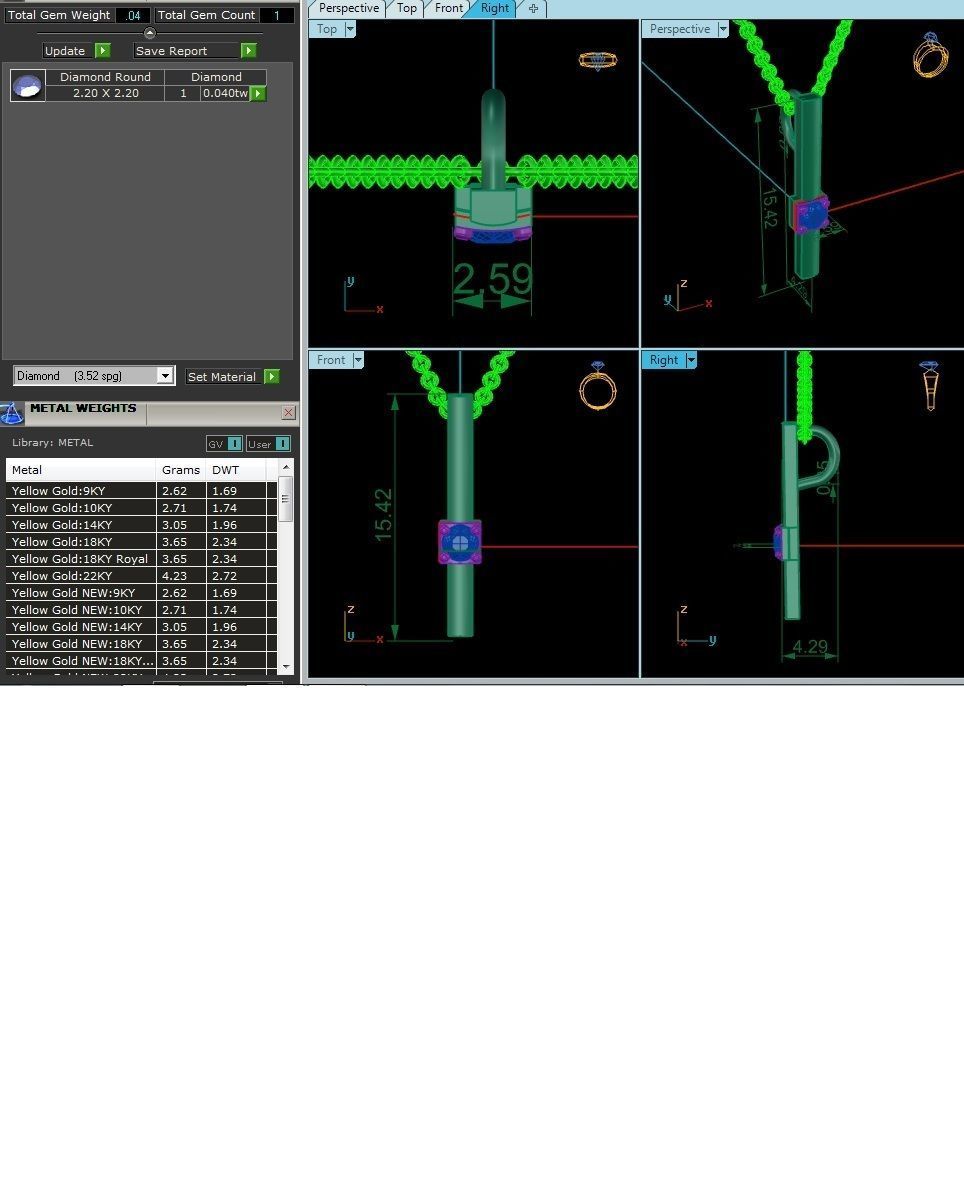Click the 2.20 X 2.20 gem size cell
Image resolution: width=964 pixels, height=1204 pixels.
click(x=106, y=93)
